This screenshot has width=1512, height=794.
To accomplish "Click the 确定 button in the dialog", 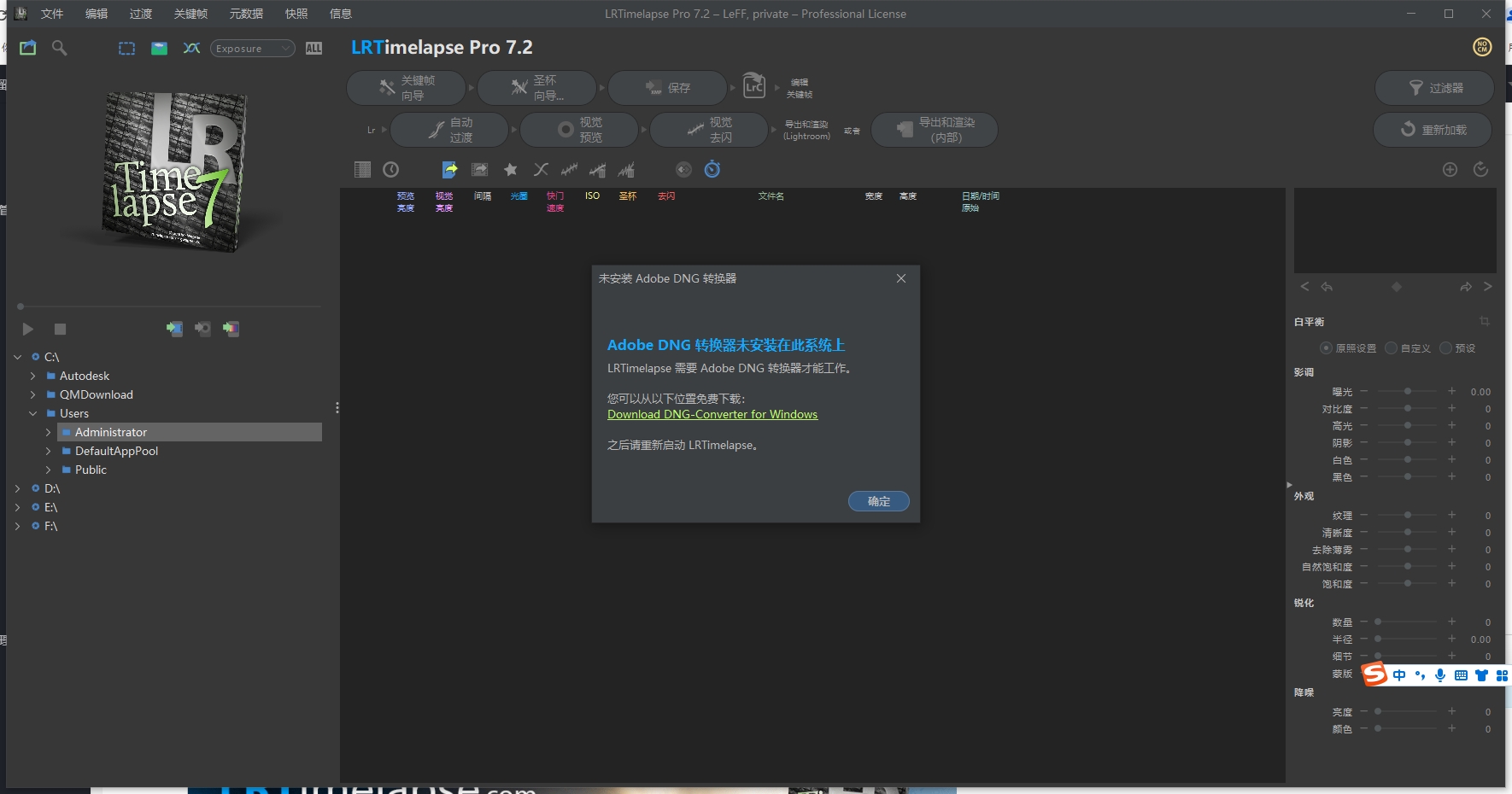I will (878, 501).
